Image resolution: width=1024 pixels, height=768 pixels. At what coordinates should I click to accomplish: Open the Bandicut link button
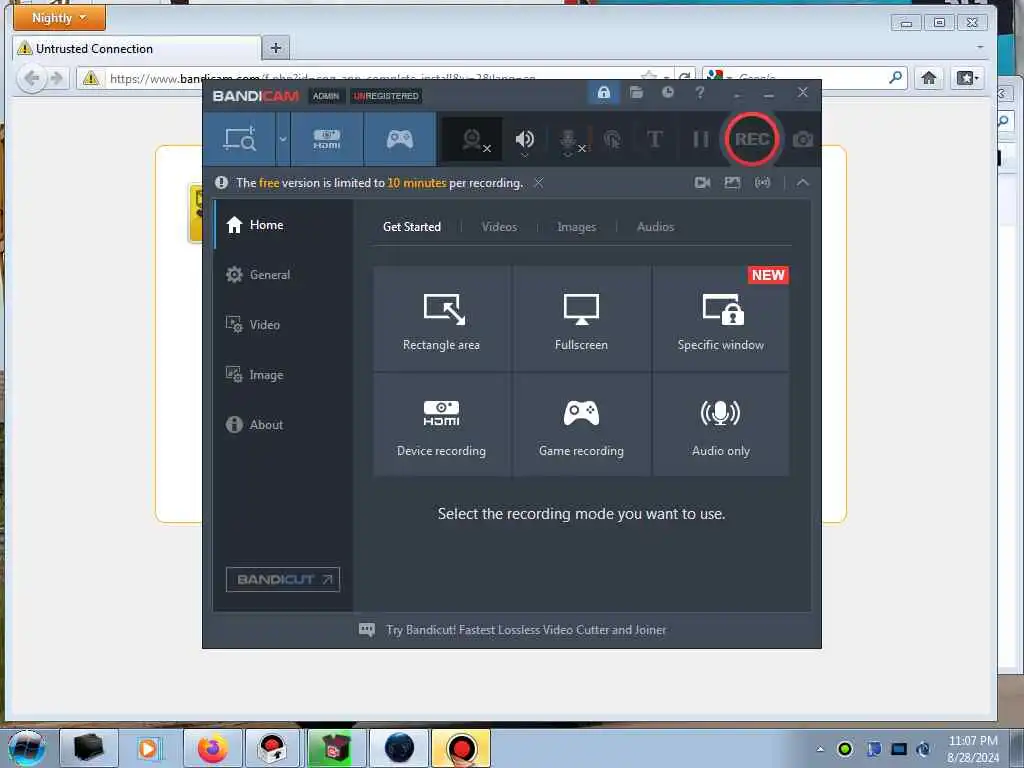(283, 579)
